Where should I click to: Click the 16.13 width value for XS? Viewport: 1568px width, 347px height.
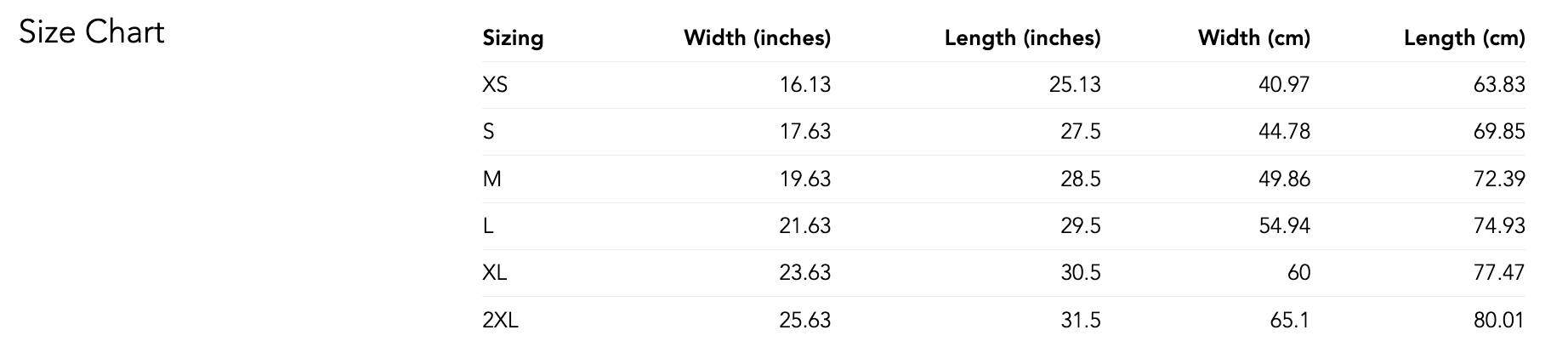click(804, 85)
